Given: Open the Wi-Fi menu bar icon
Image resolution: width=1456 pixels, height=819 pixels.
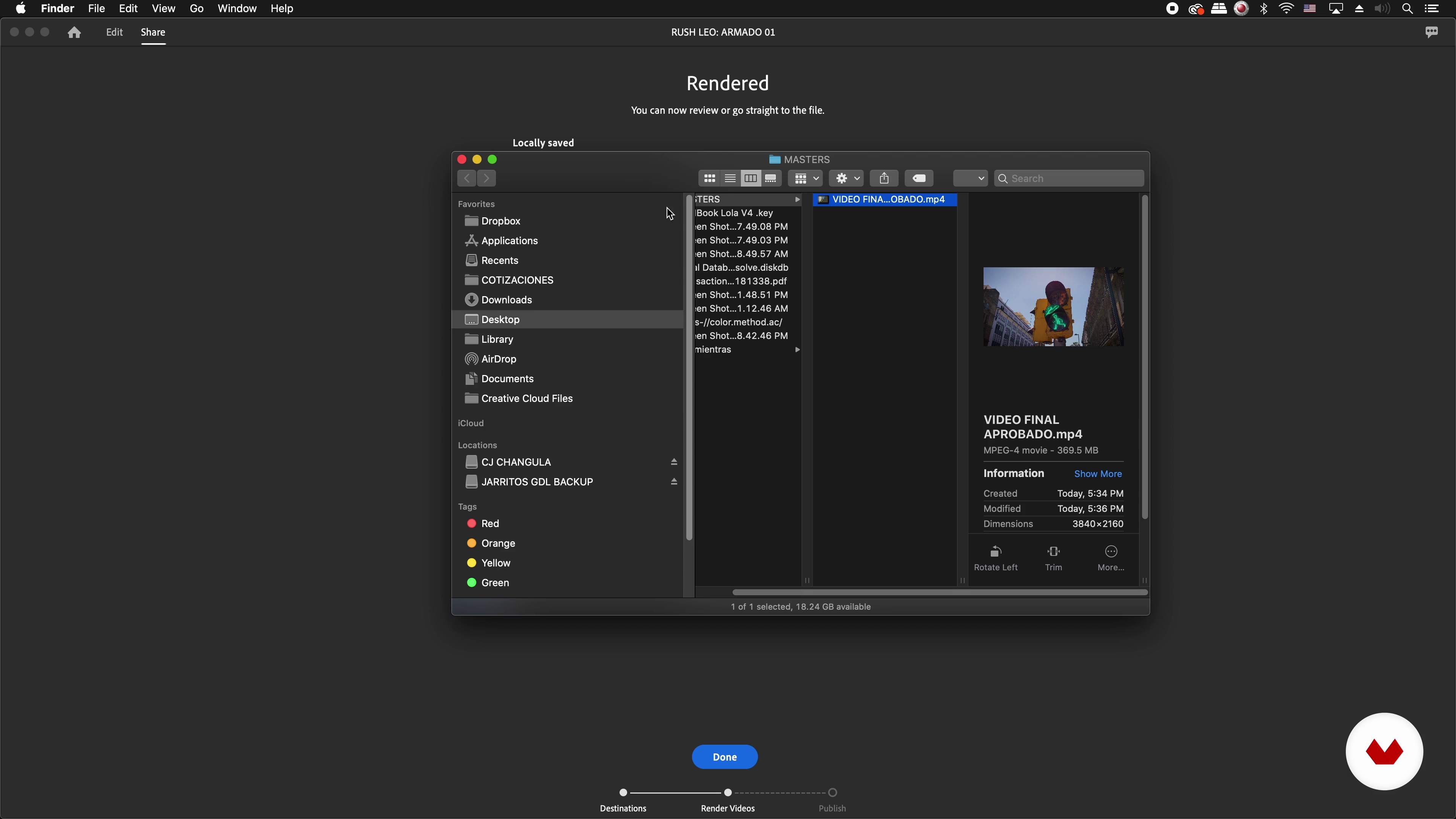Looking at the screenshot, I should [1286, 8].
